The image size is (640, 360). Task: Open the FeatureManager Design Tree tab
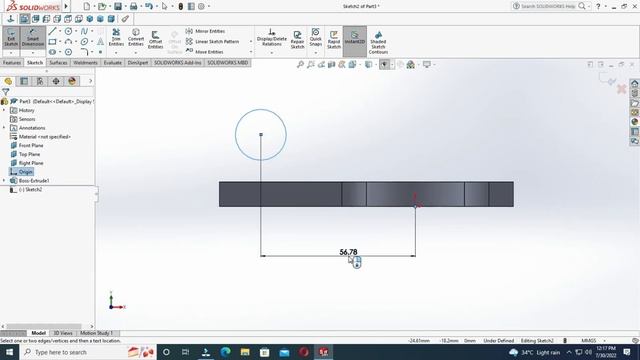[x=8, y=81]
